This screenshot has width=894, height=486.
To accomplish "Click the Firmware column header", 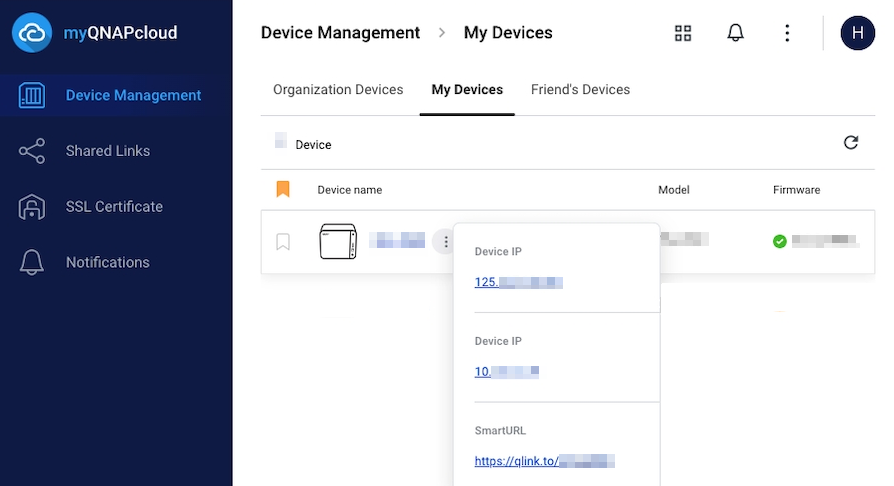I will [797, 190].
